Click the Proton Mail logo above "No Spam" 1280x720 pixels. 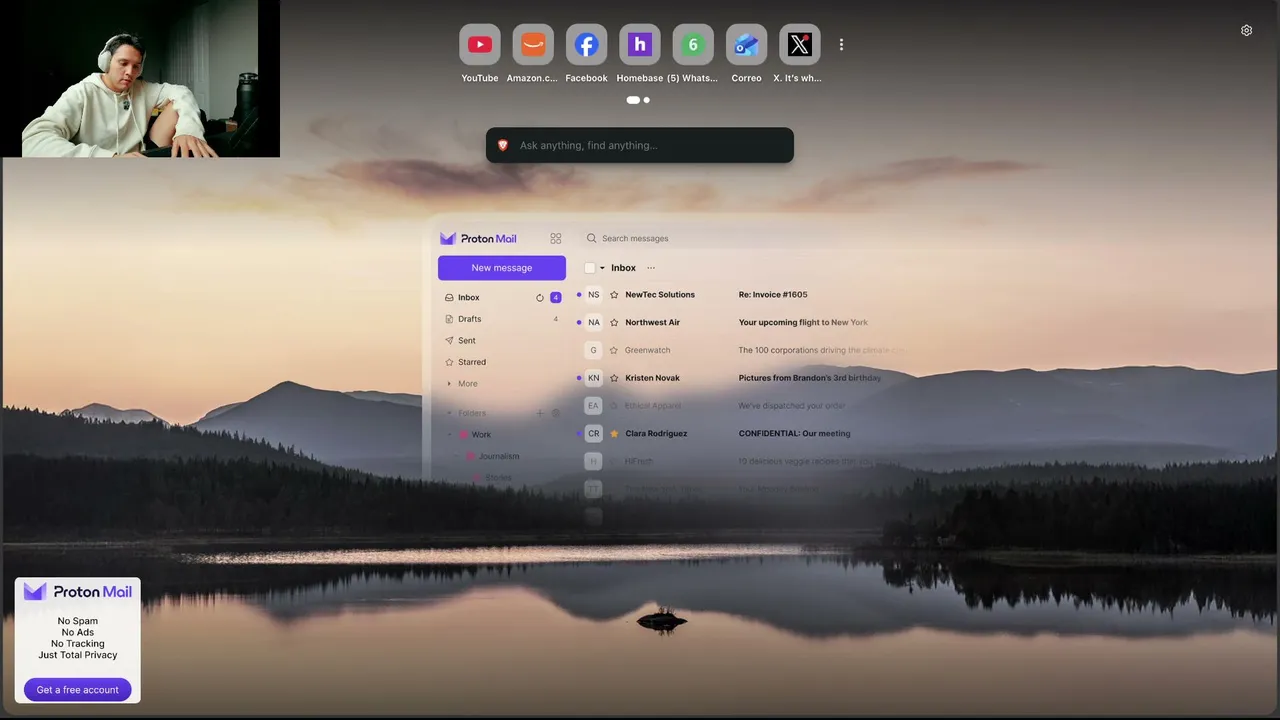click(78, 592)
